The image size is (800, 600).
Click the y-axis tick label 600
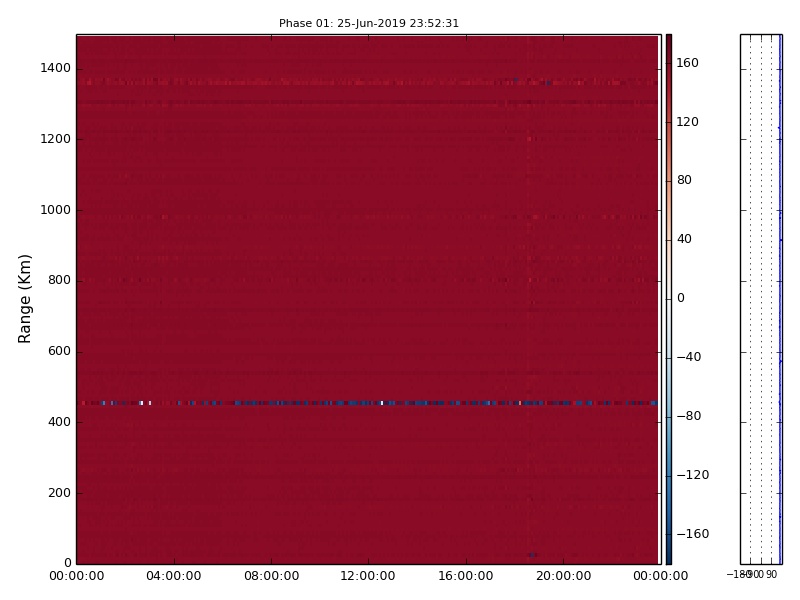coord(59,351)
